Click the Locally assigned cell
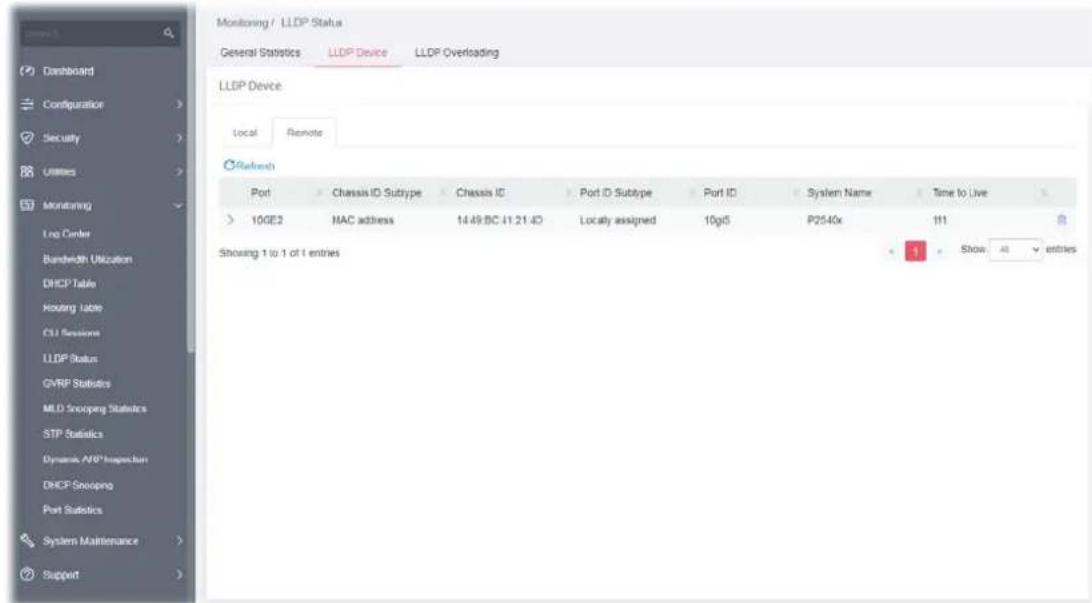 click(x=618, y=220)
